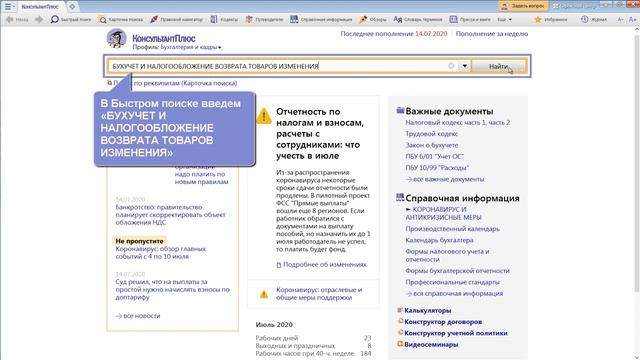Expand search history dropdown arrow
The height and width of the screenshot is (360, 640).
pyautogui.click(x=464, y=66)
